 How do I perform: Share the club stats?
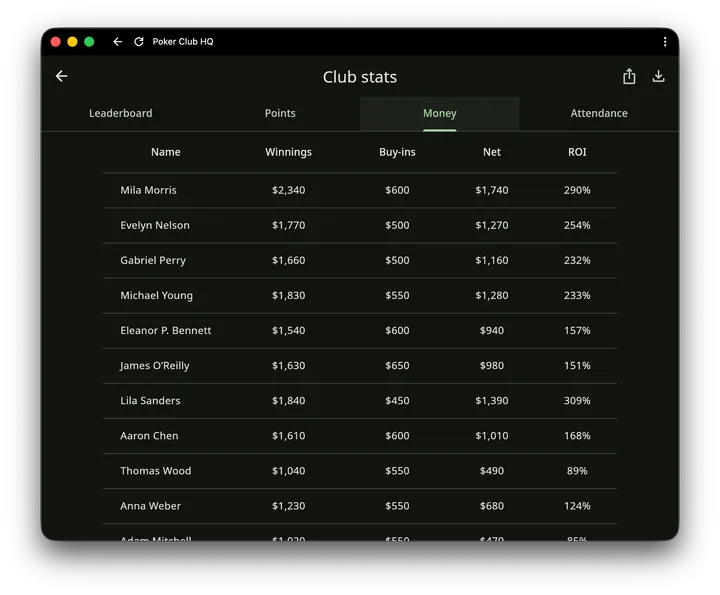point(629,76)
